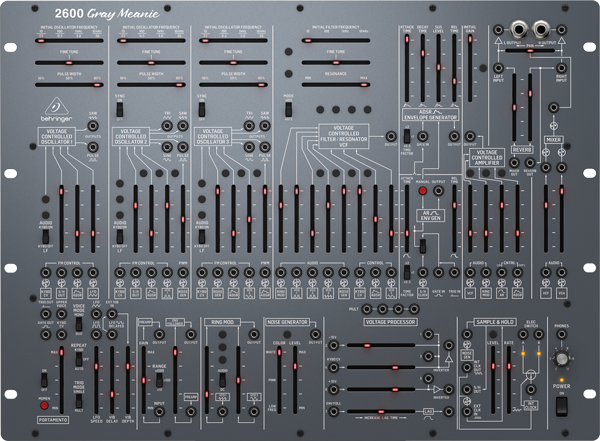
Task: Click the VCF RESONANCE slider
Action: click(336, 85)
